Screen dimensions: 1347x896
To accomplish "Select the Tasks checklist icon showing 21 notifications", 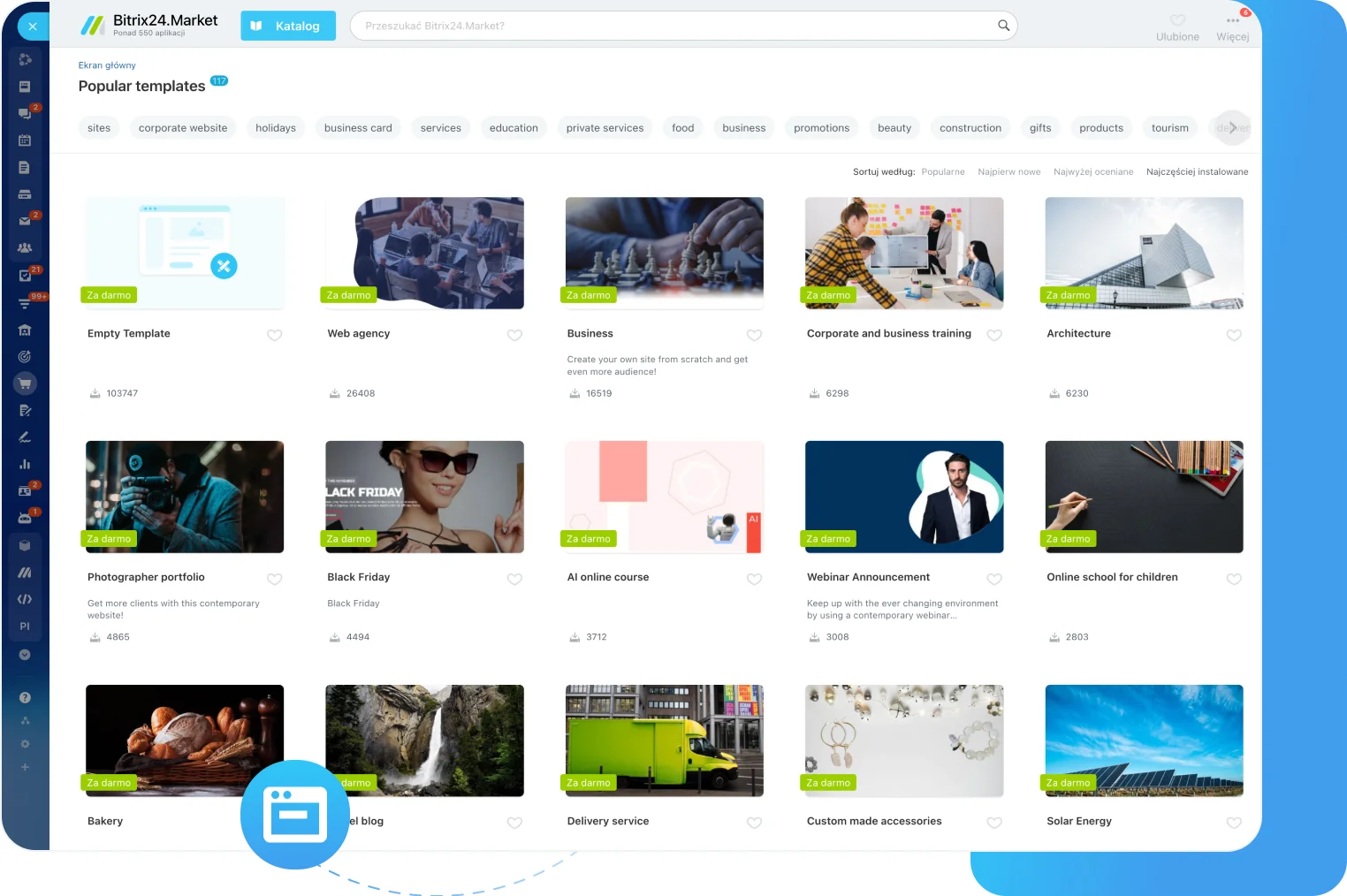I will coord(25,275).
